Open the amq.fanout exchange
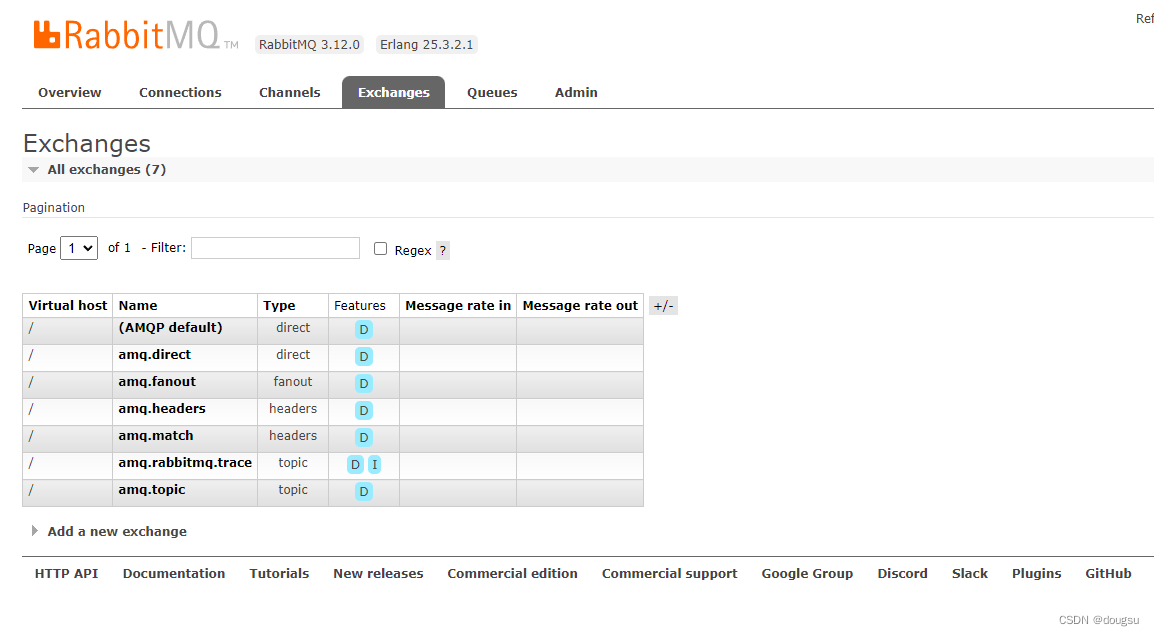 pos(157,382)
